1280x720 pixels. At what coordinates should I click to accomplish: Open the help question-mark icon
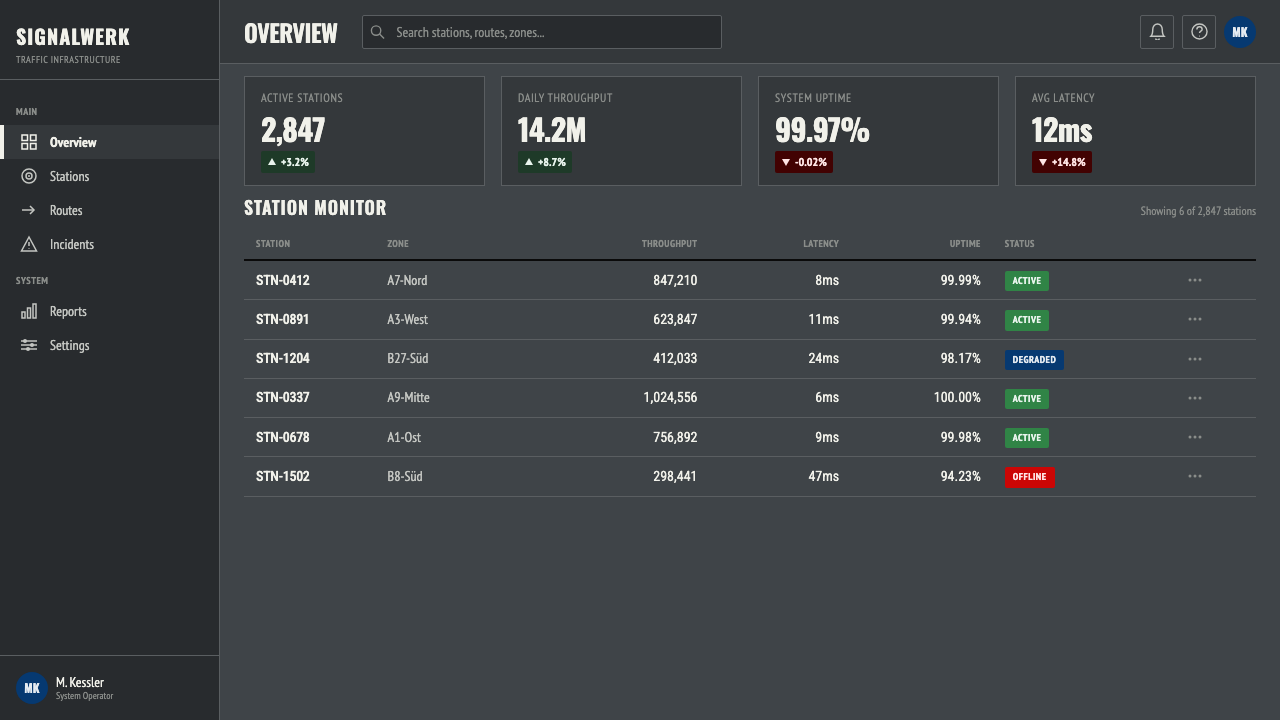click(1199, 32)
